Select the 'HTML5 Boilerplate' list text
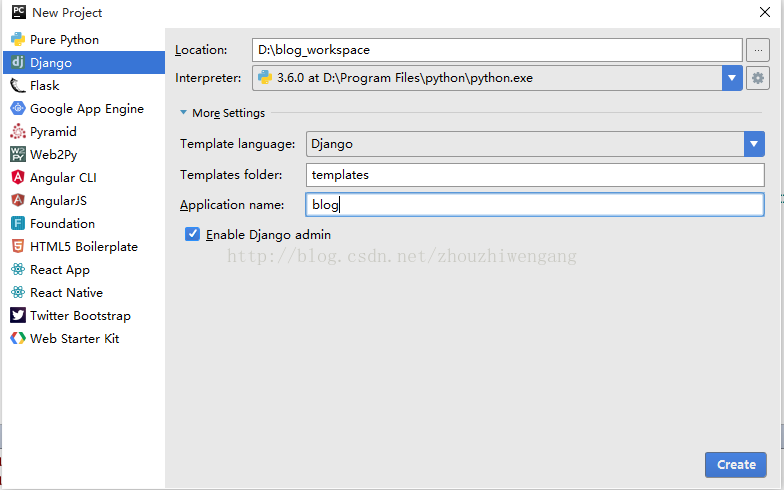This screenshot has width=784, height=490. click(x=84, y=246)
